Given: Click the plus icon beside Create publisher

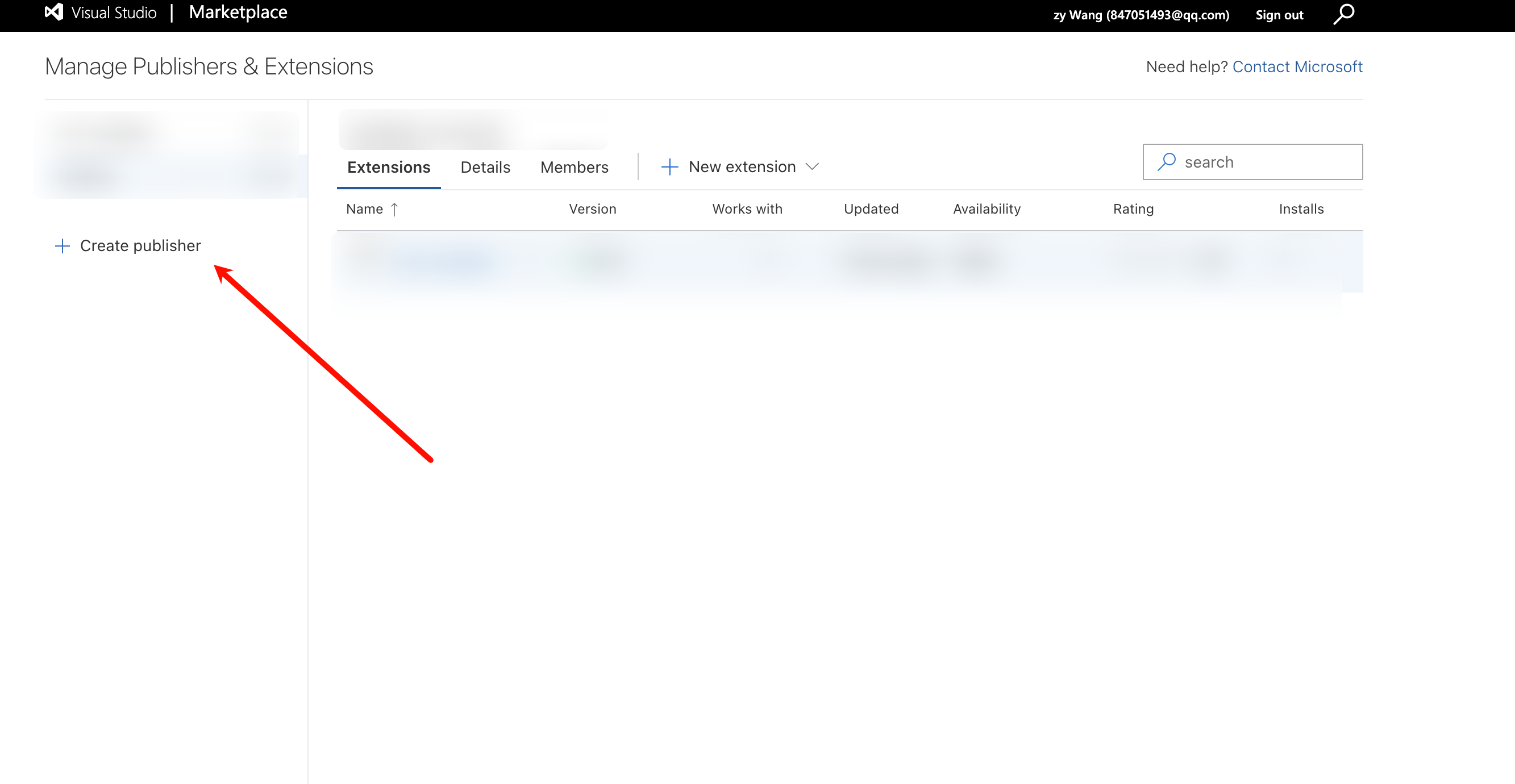Looking at the screenshot, I should (63, 246).
